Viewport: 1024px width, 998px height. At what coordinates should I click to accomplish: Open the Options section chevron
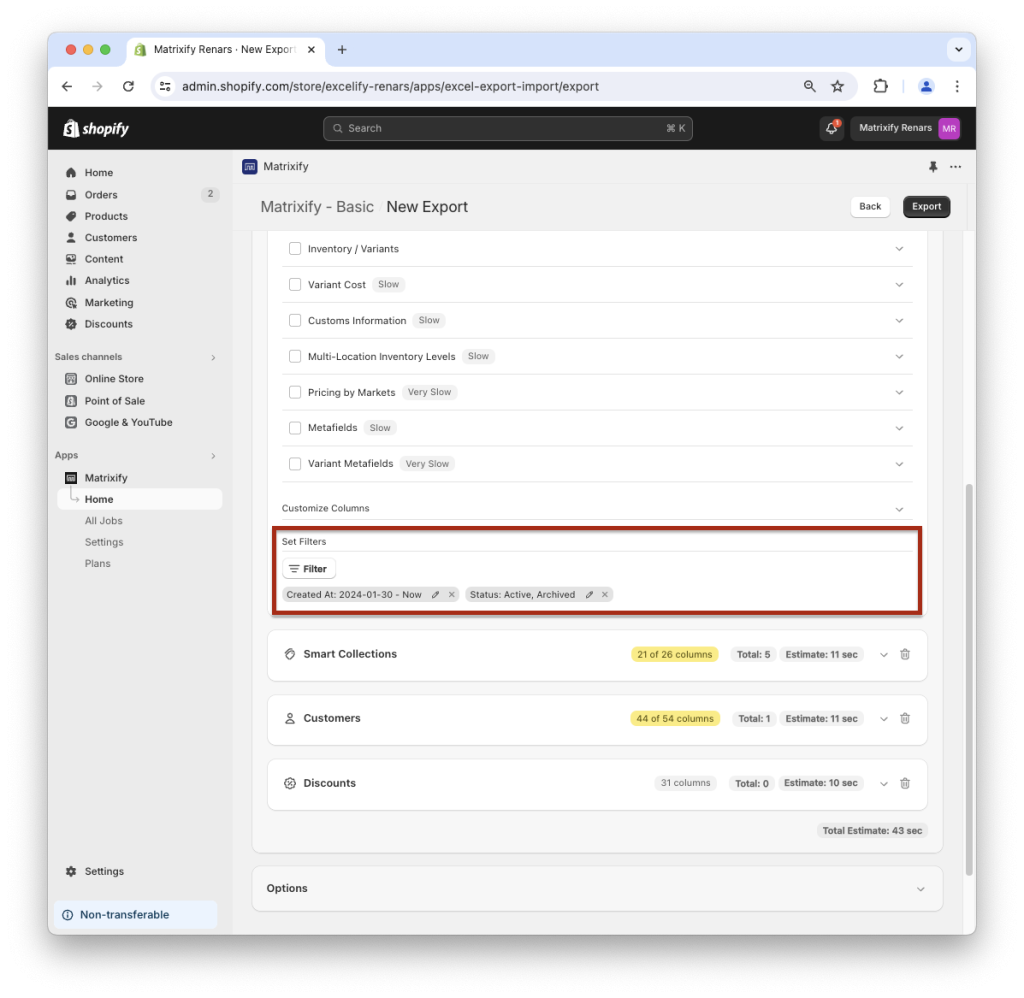922,888
